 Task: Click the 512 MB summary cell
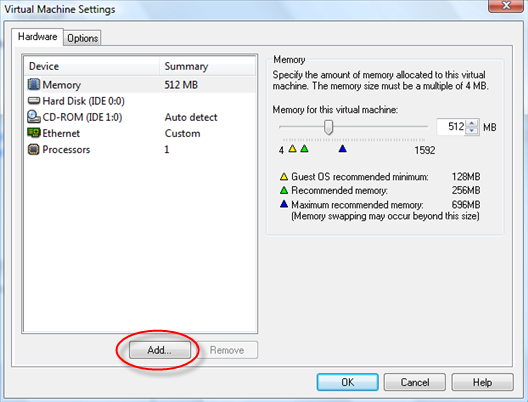click(x=181, y=85)
